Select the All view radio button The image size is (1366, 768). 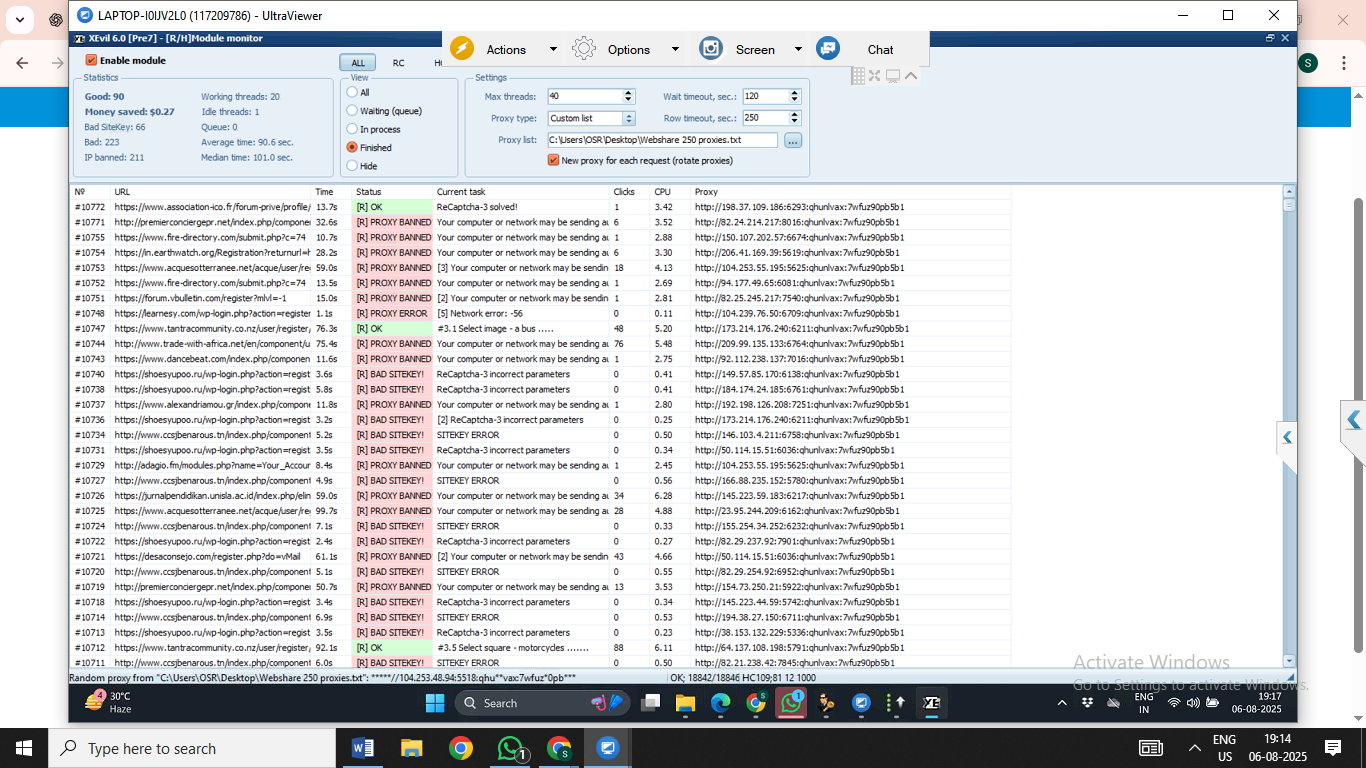point(352,92)
